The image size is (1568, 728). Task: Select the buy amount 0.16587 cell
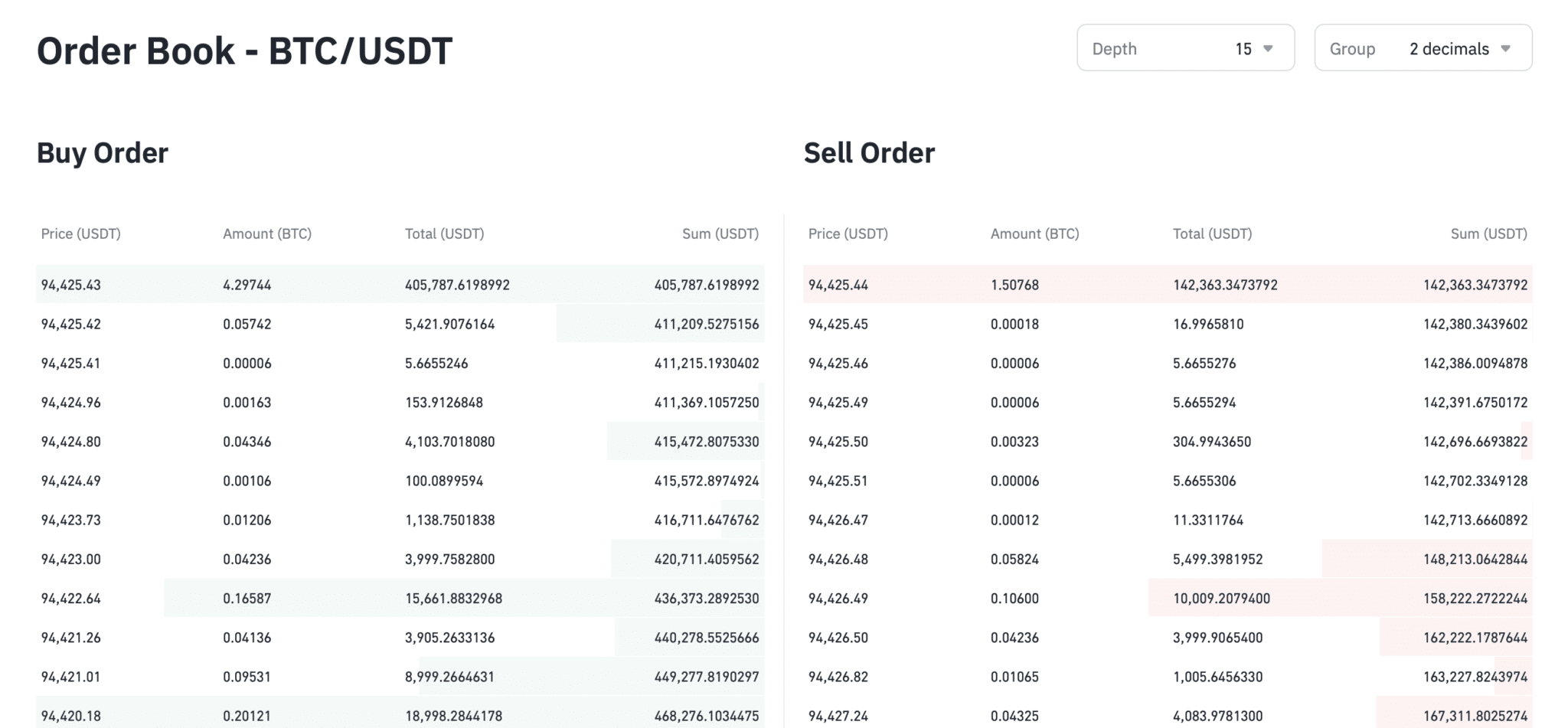click(x=247, y=598)
